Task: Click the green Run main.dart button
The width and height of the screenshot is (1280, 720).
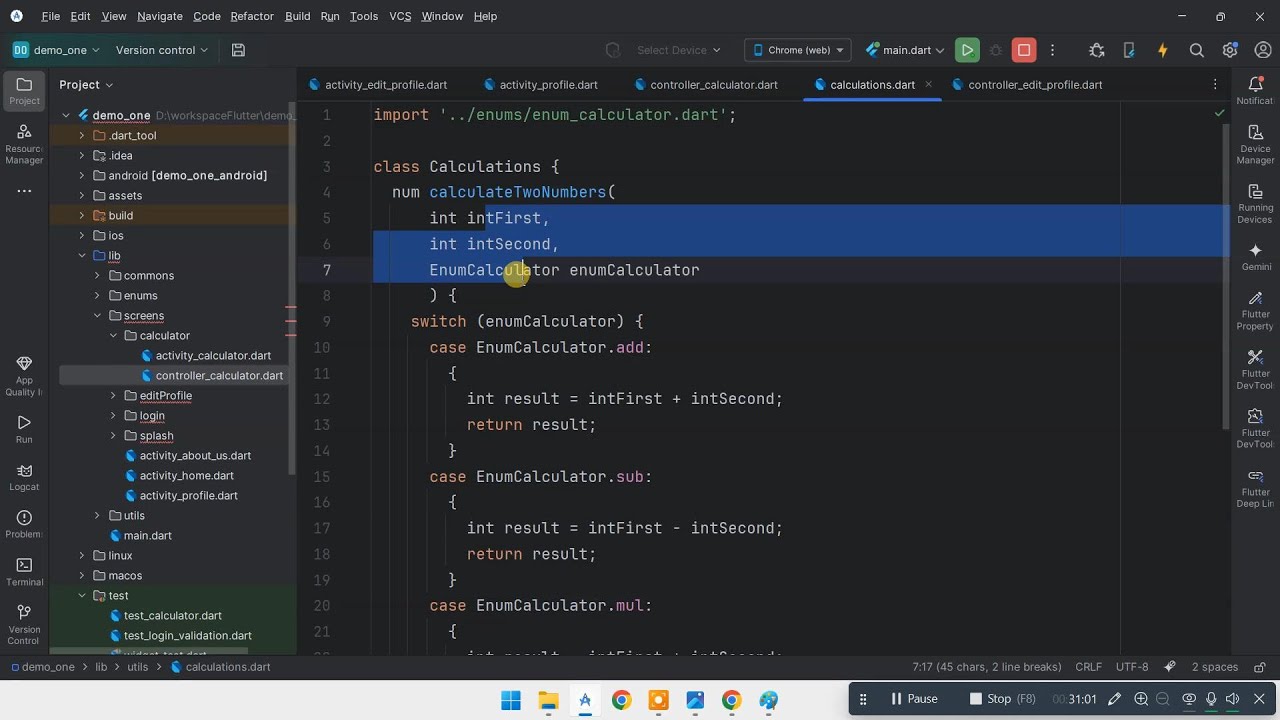Action: [x=967, y=50]
